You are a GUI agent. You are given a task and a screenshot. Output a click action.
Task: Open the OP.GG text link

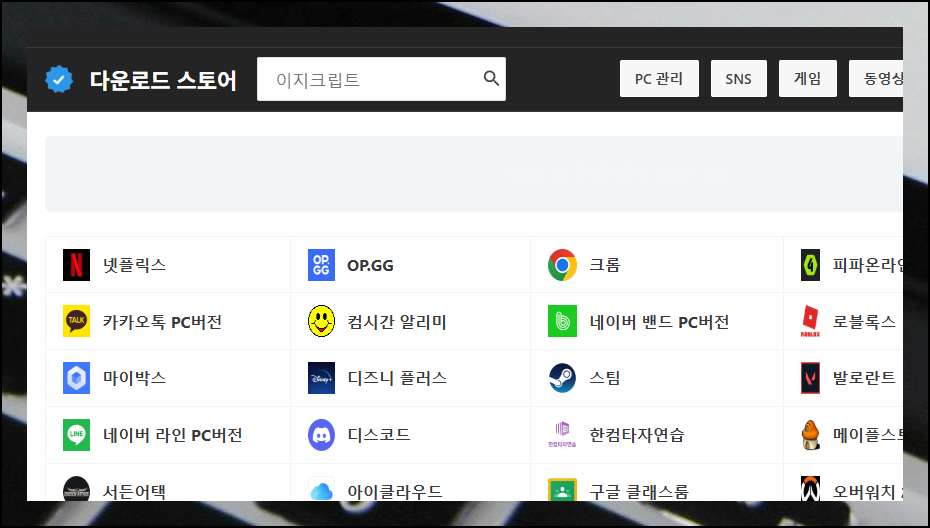click(x=370, y=265)
